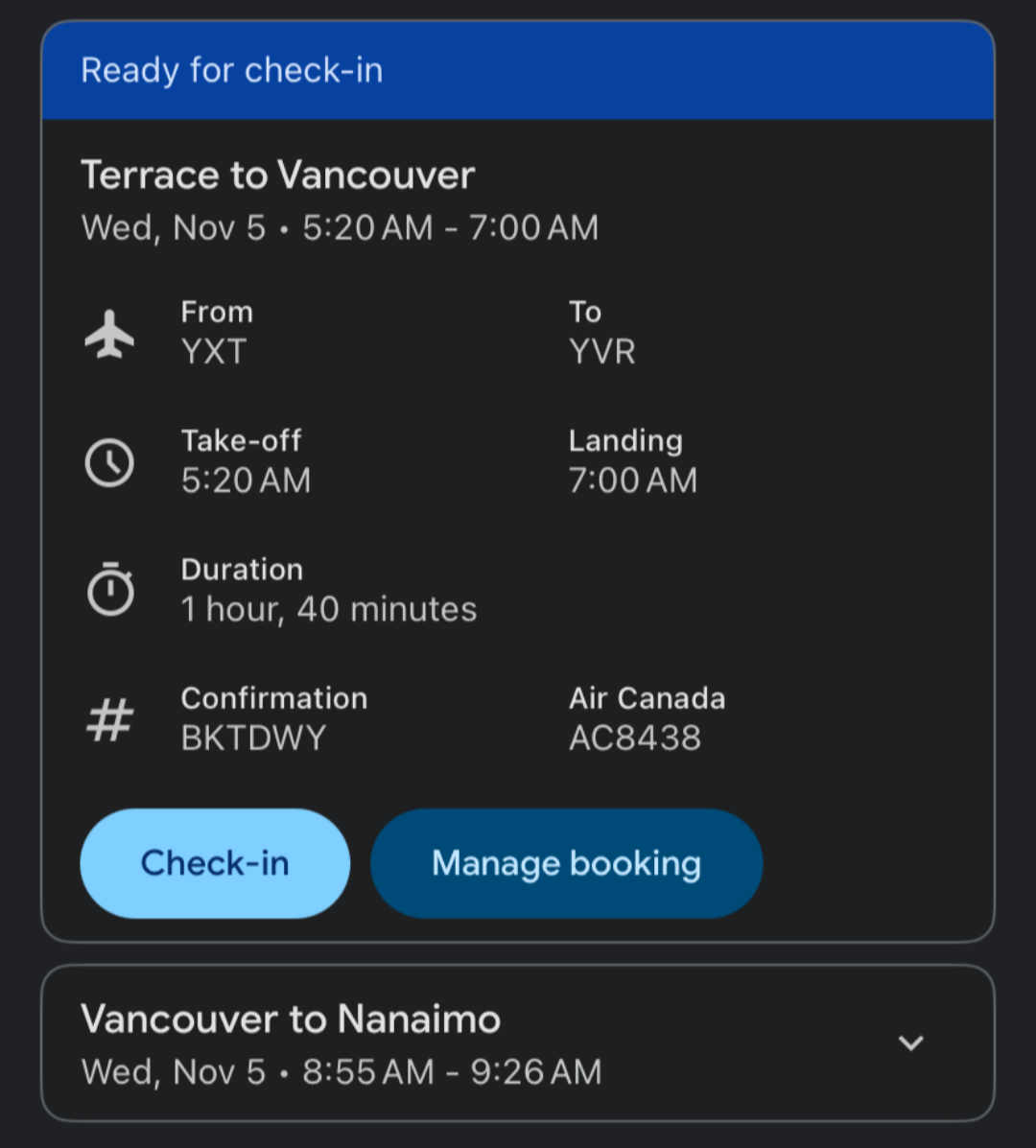
Task: Open Manage booking
Action: coord(567,863)
